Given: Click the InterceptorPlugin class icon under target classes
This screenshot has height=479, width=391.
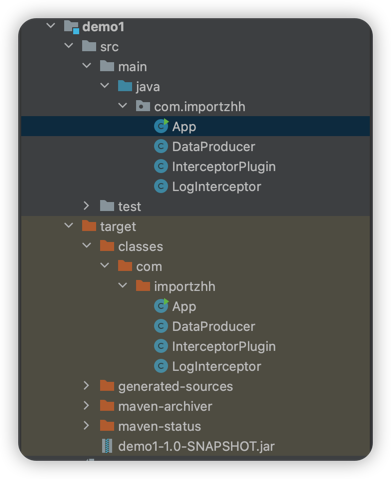Looking at the screenshot, I should [x=161, y=346].
